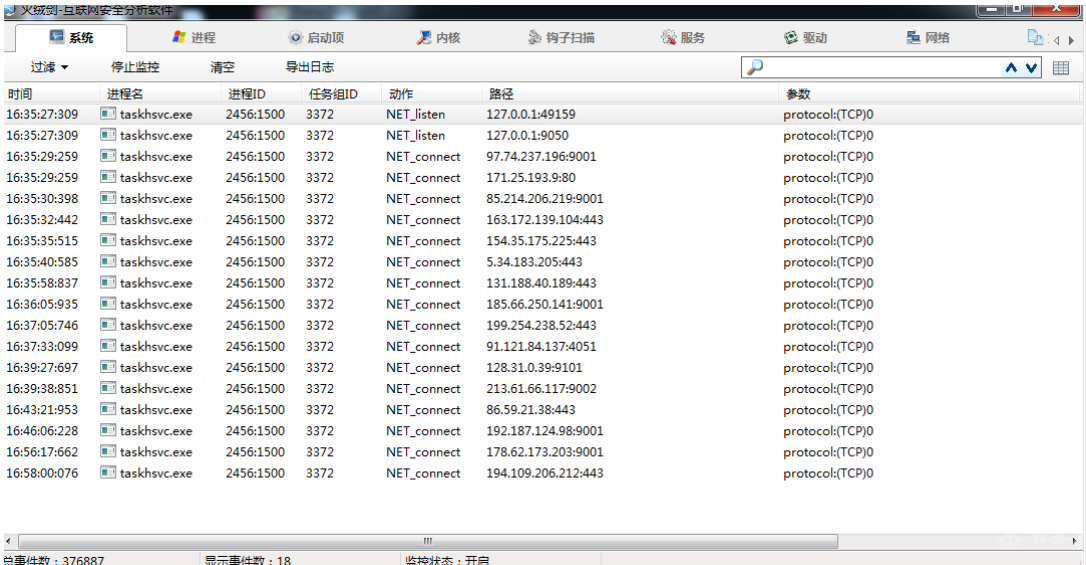Click the process icon in the 16:35:30:398 row
This screenshot has height=565, width=1086.
pos(107,199)
